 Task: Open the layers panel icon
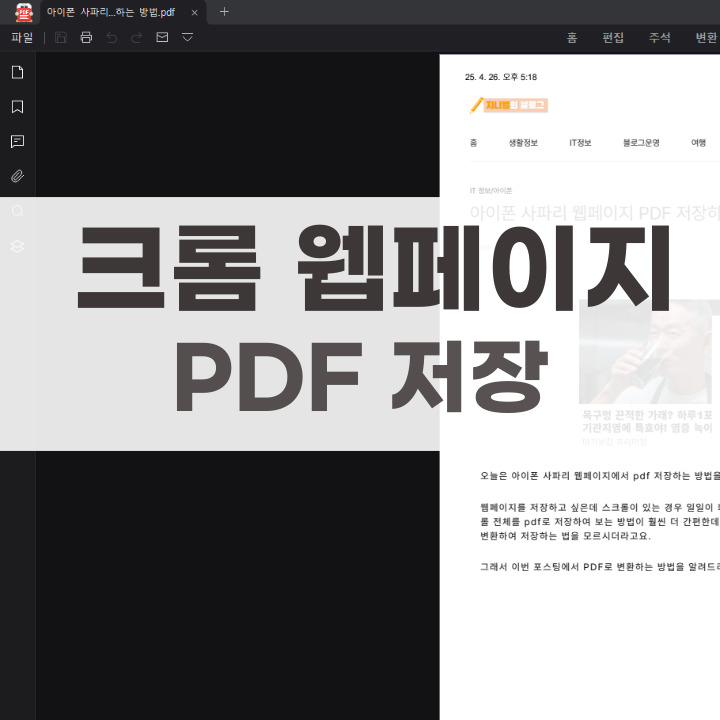coord(17,246)
